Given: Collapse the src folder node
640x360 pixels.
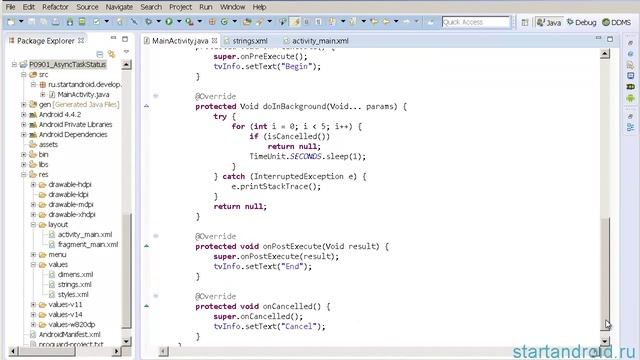Looking at the screenshot, I should point(24,74).
